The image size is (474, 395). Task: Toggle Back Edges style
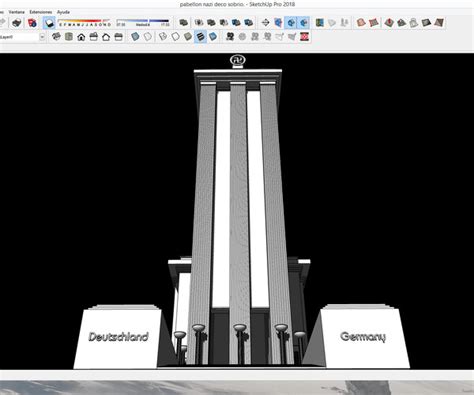pyautogui.click(x=148, y=37)
